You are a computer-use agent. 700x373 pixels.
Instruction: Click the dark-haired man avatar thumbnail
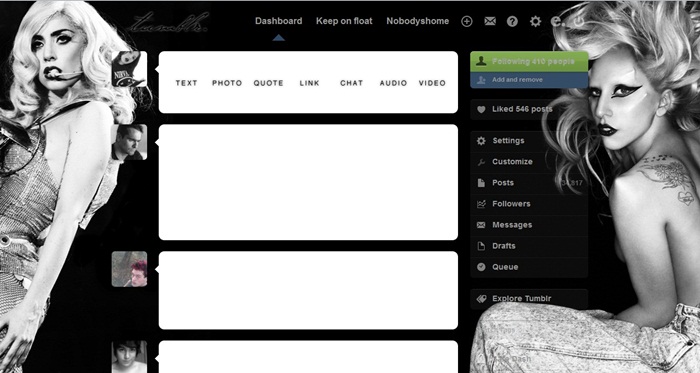click(129, 142)
